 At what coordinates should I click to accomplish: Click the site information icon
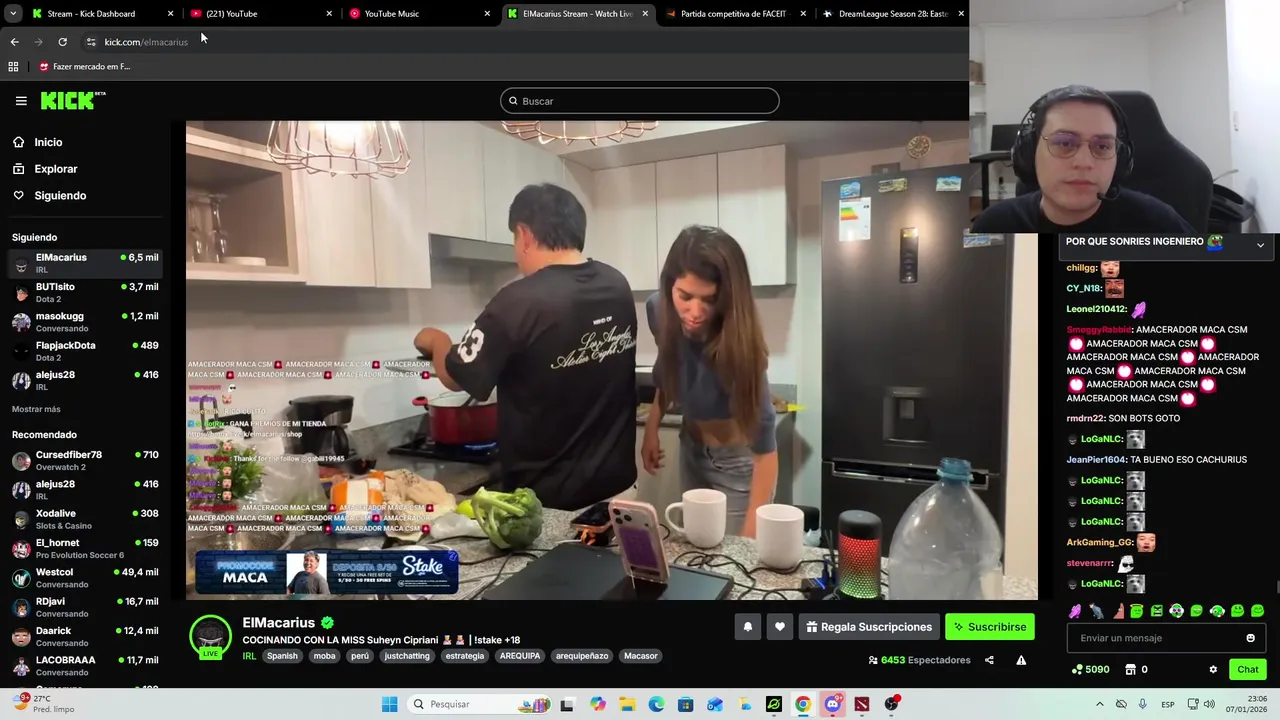(91, 42)
